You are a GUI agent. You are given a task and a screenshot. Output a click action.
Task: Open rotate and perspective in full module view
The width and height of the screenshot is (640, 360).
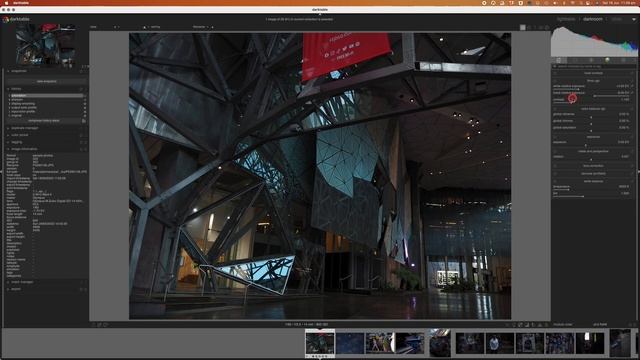coord(632,151)
